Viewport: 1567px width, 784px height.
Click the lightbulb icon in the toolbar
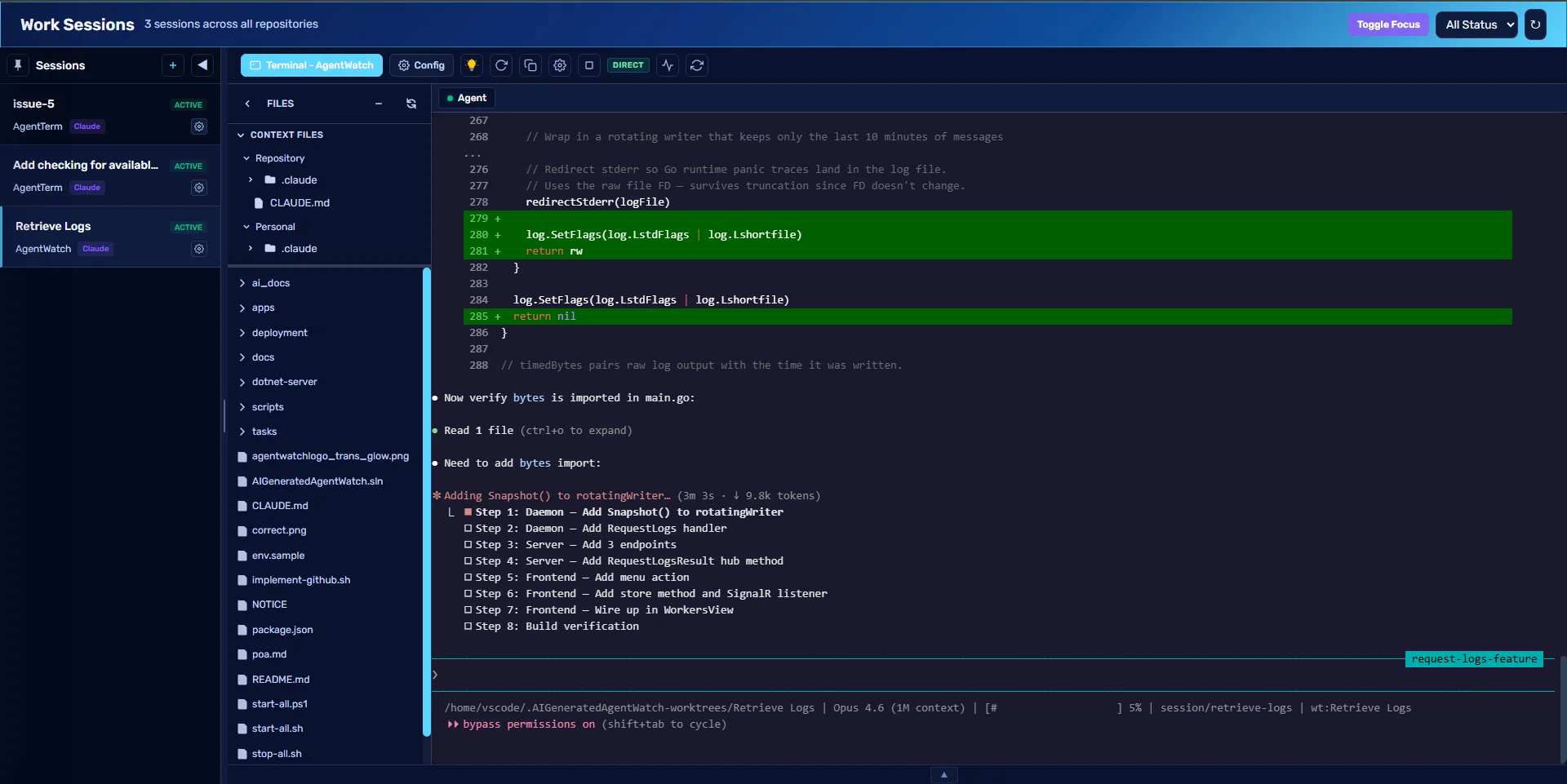point(472,65)
